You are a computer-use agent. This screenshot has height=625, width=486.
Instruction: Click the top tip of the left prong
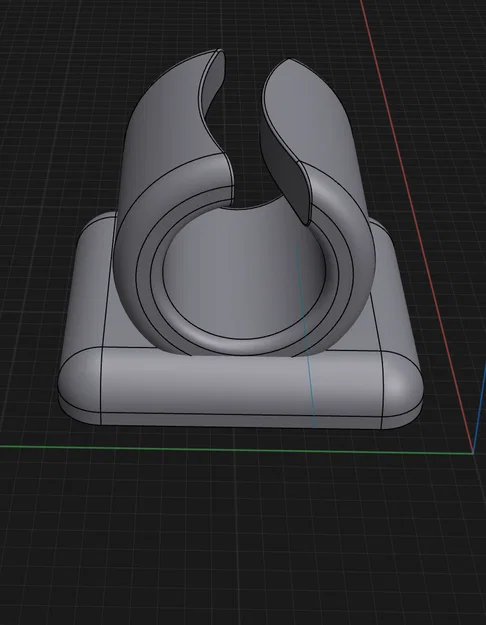[218, 51]
